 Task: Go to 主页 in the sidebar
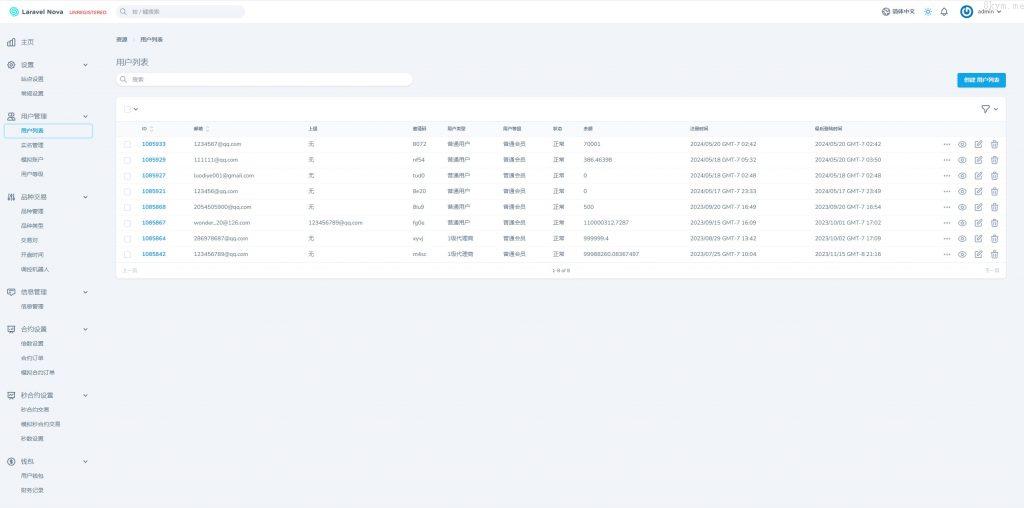(x=28, y=42)
